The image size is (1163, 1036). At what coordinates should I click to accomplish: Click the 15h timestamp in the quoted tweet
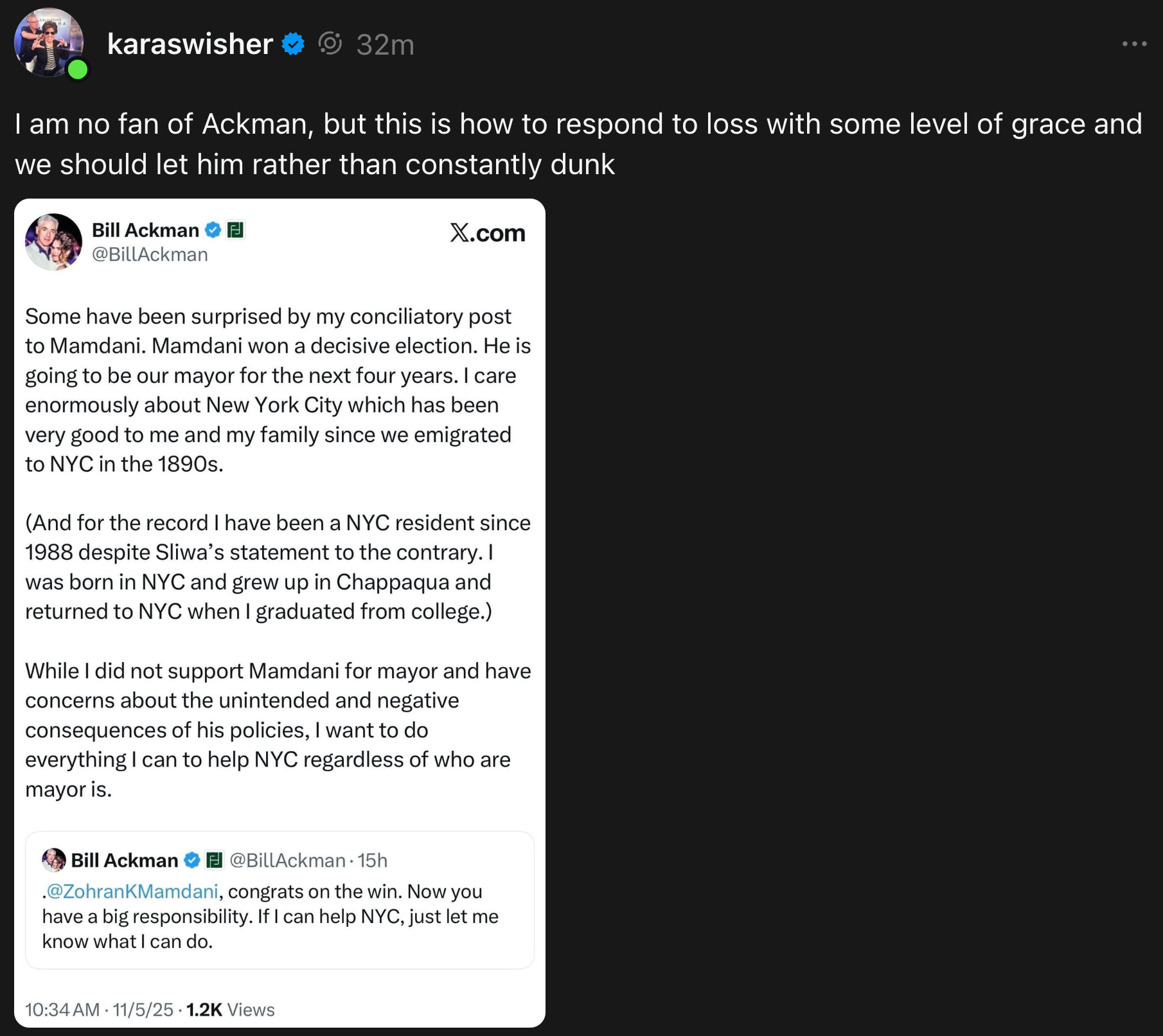[x=373, y=860]
